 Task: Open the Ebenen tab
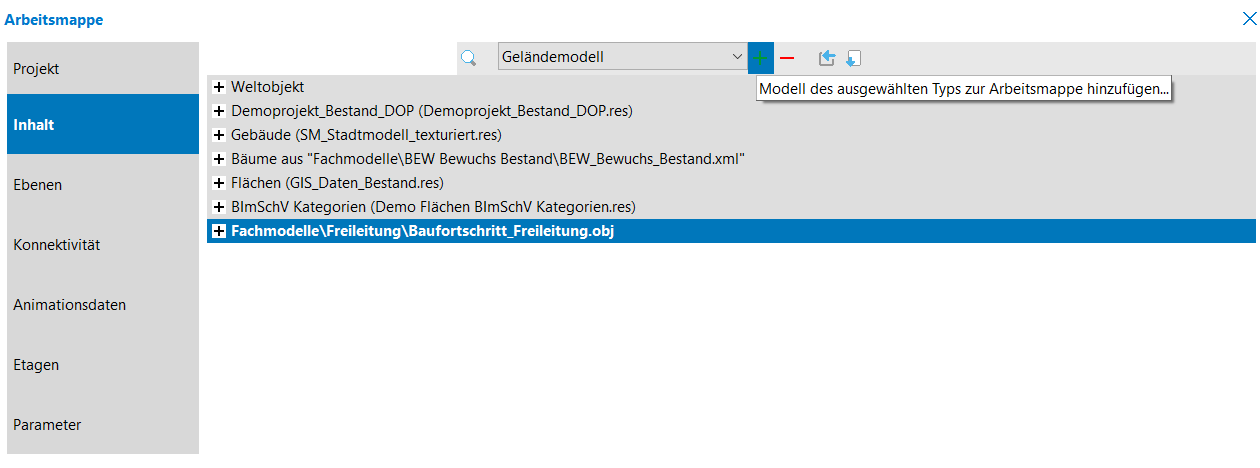coord(103,184)
